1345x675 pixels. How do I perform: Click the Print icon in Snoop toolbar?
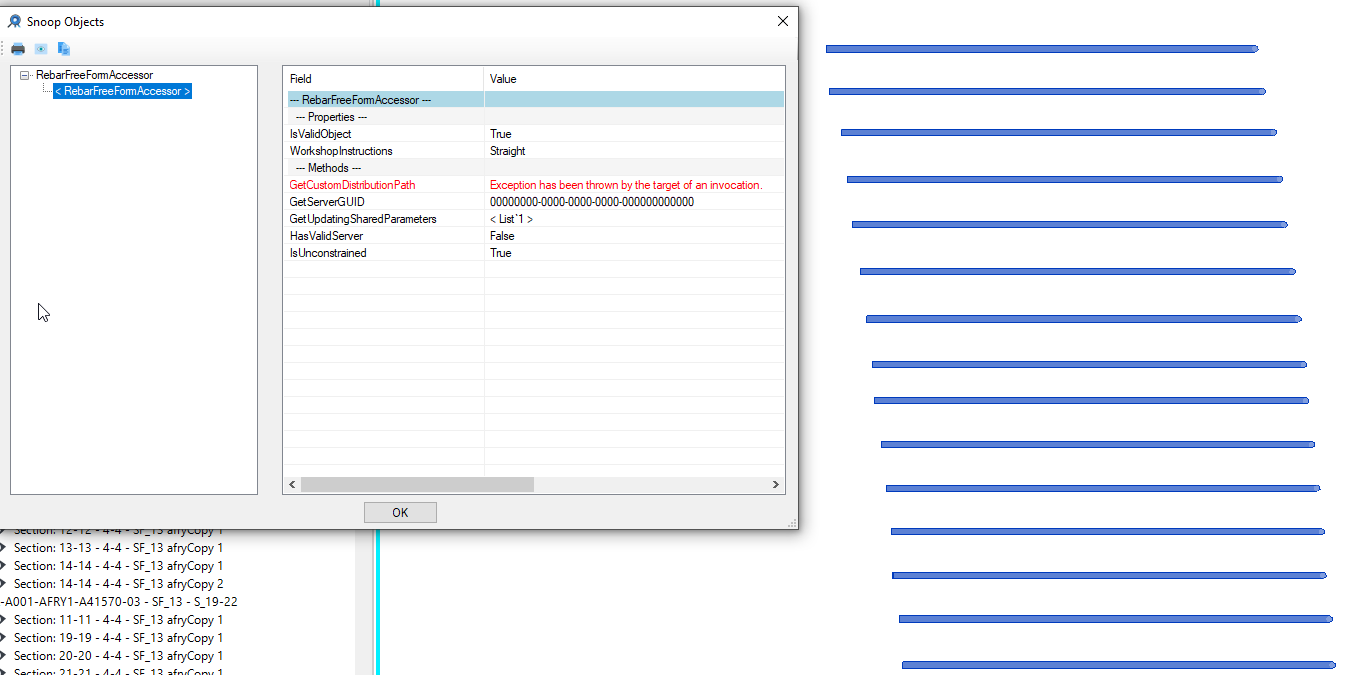(x=18, y=48)
